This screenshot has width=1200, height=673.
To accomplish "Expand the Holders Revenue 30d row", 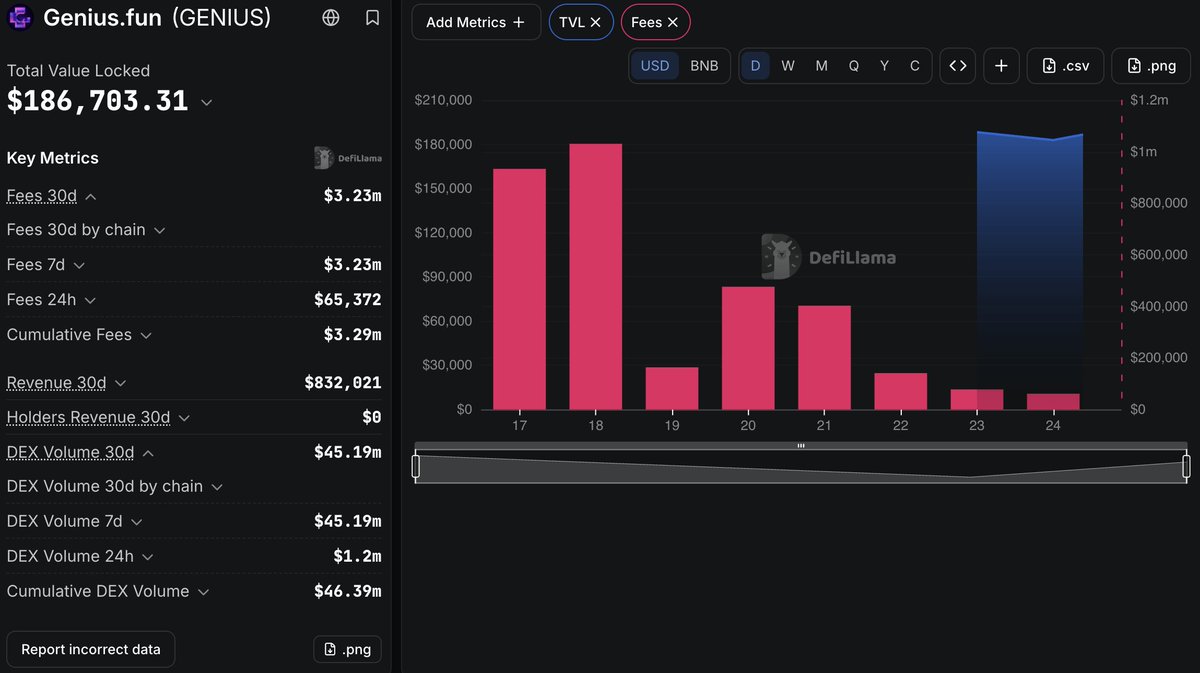I will pyautogui.click(x=184, y=418).
